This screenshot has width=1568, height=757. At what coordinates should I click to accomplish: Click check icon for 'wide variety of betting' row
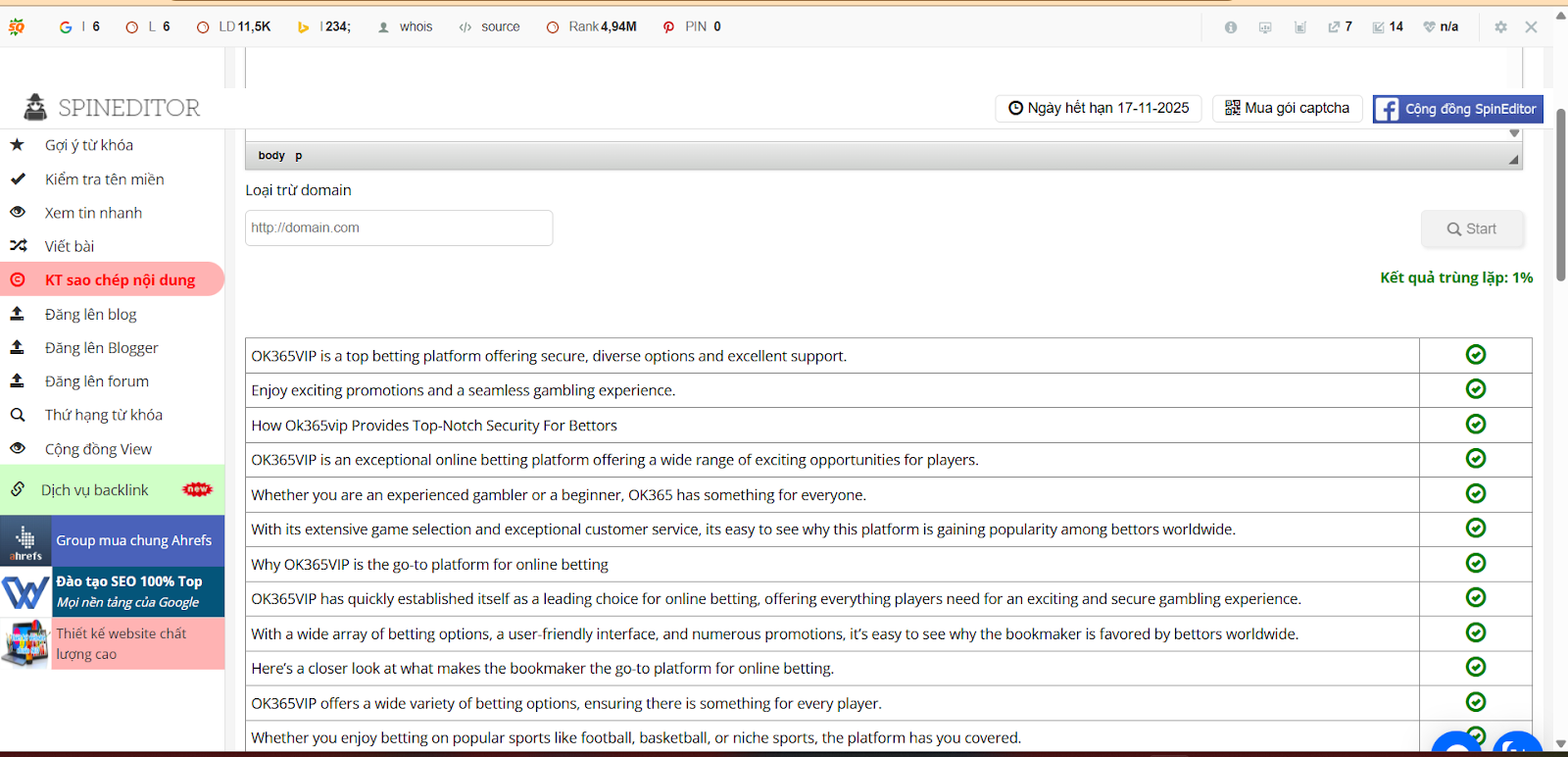[1476, 702]
